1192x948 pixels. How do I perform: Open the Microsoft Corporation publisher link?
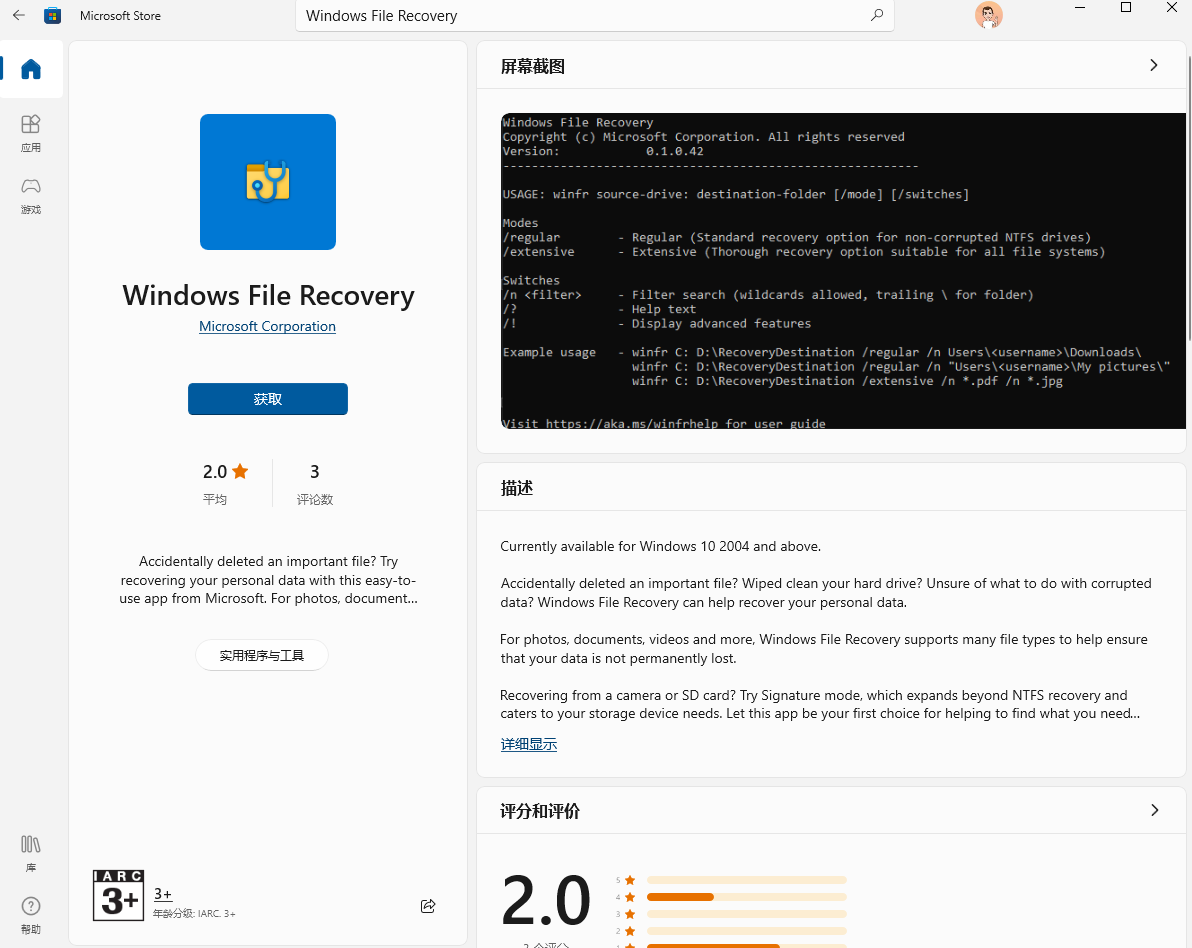[267, 327]
